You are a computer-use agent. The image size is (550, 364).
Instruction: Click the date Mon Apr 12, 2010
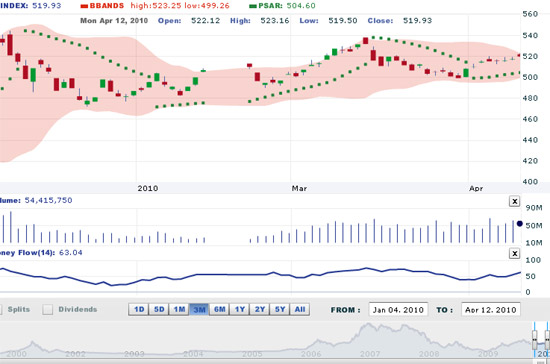pyautogui.click(x=114, y=21)
